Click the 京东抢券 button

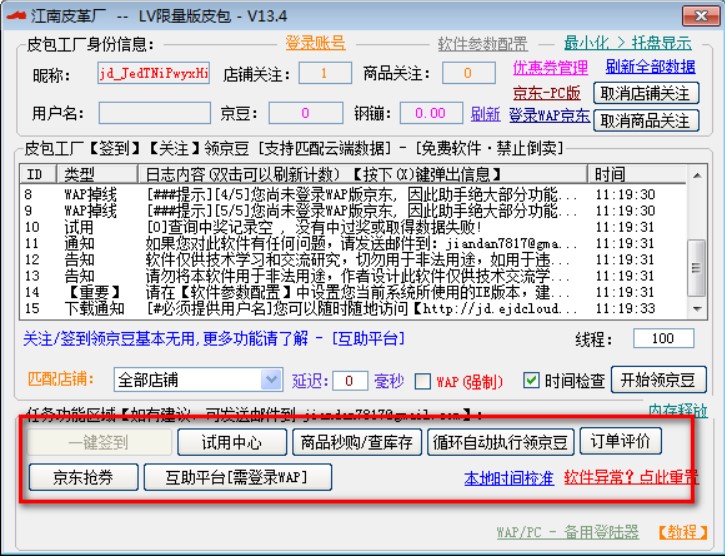pos(83,477)
